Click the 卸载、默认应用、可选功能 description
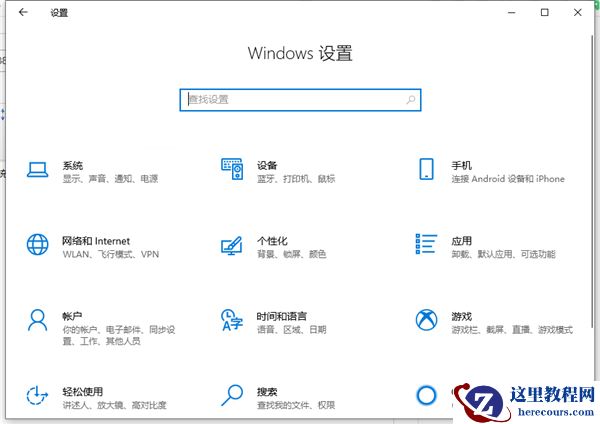The width and height of the screenshot is (600, 424). [504, 254]
